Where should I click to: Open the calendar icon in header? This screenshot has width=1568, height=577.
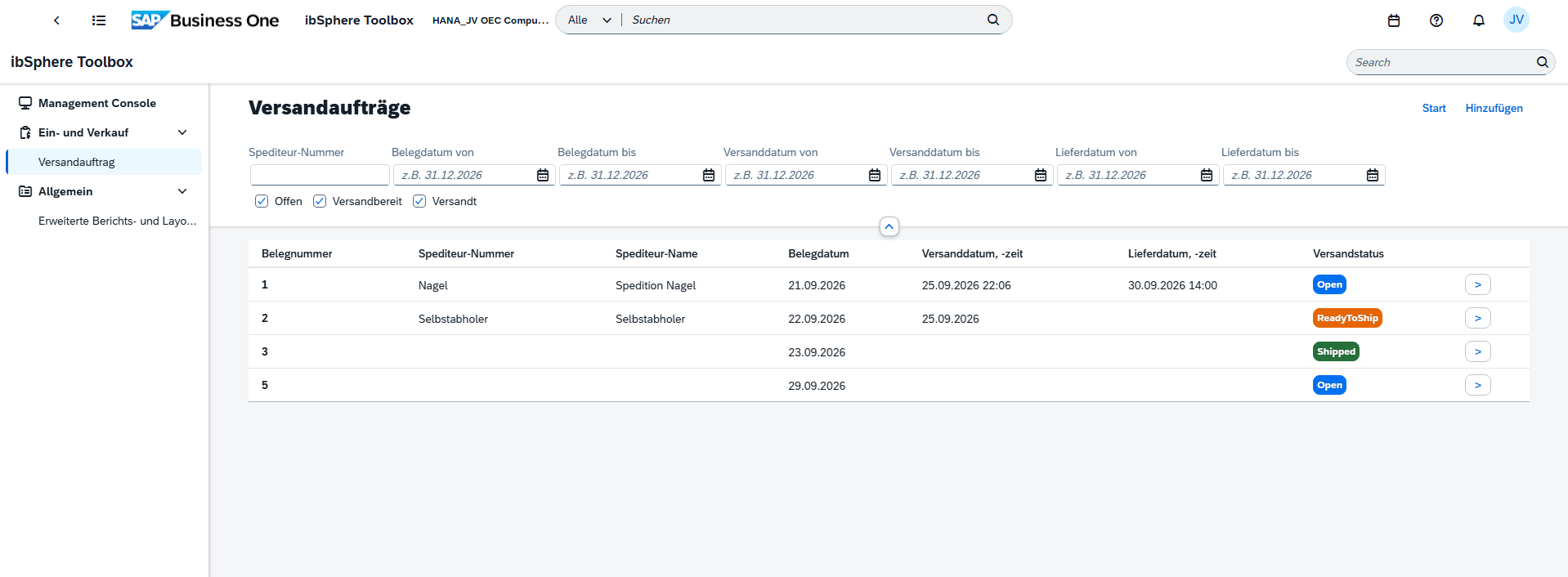tap(1394, 20)
